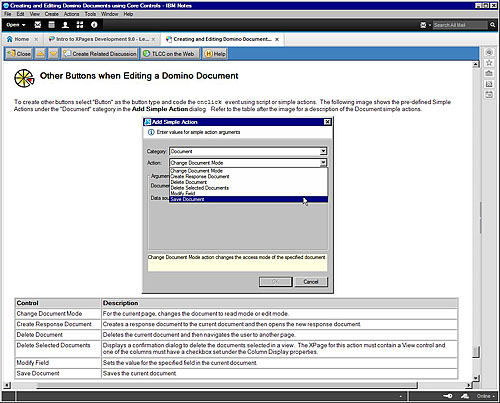Click the status bar network icon

pyautogui.click(x=465, y=396)
